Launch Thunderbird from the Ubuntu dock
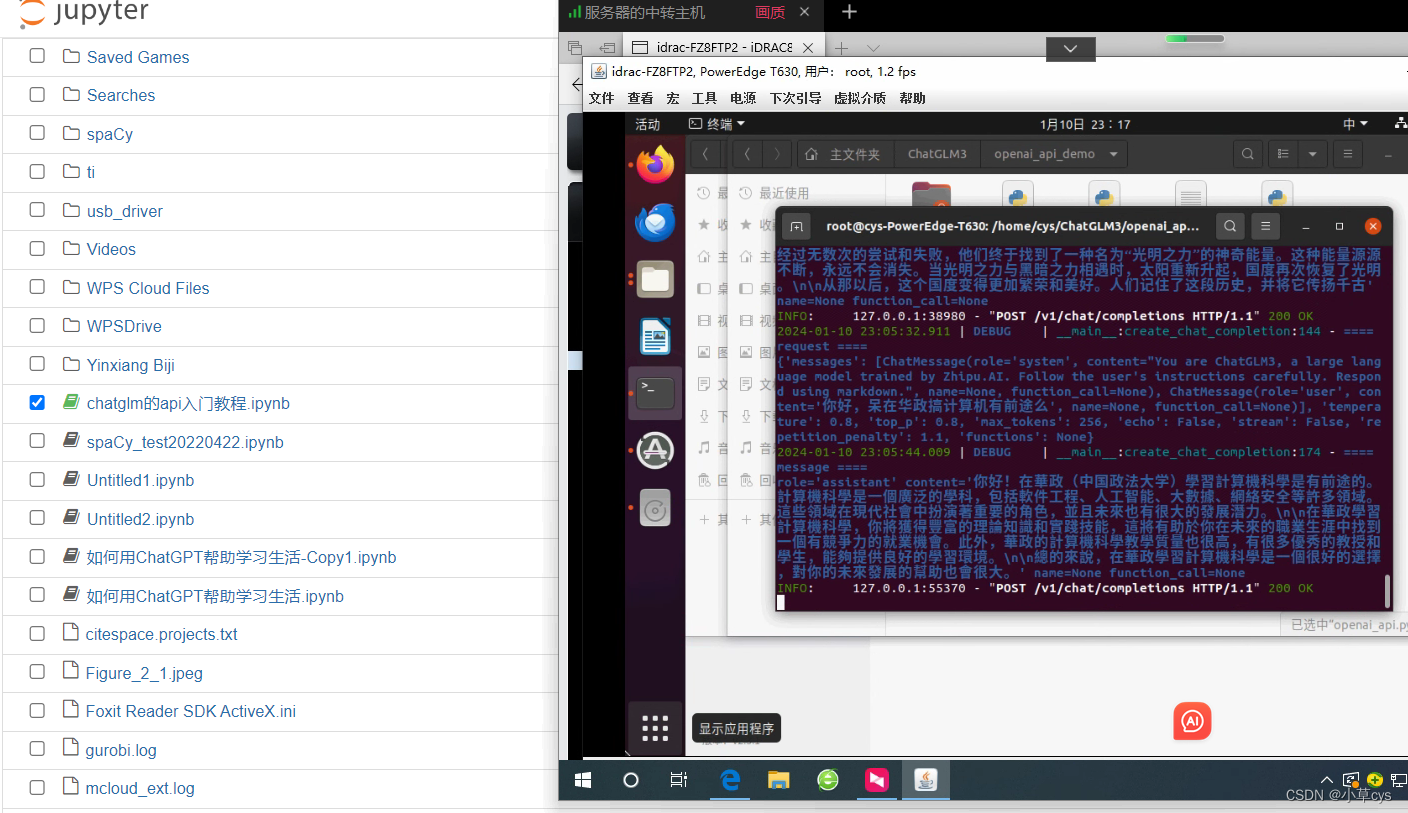Viewport: 1408px width, 813px height. click(x=655, y=222)
